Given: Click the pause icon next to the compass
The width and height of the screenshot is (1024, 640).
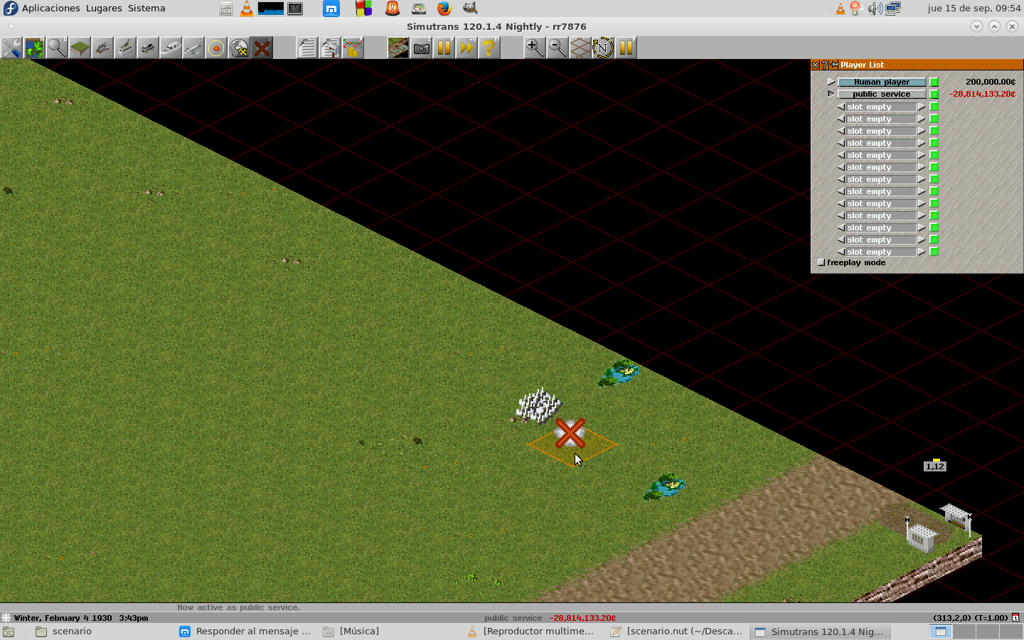Looking at the screenshot, I should pos(626,48).
